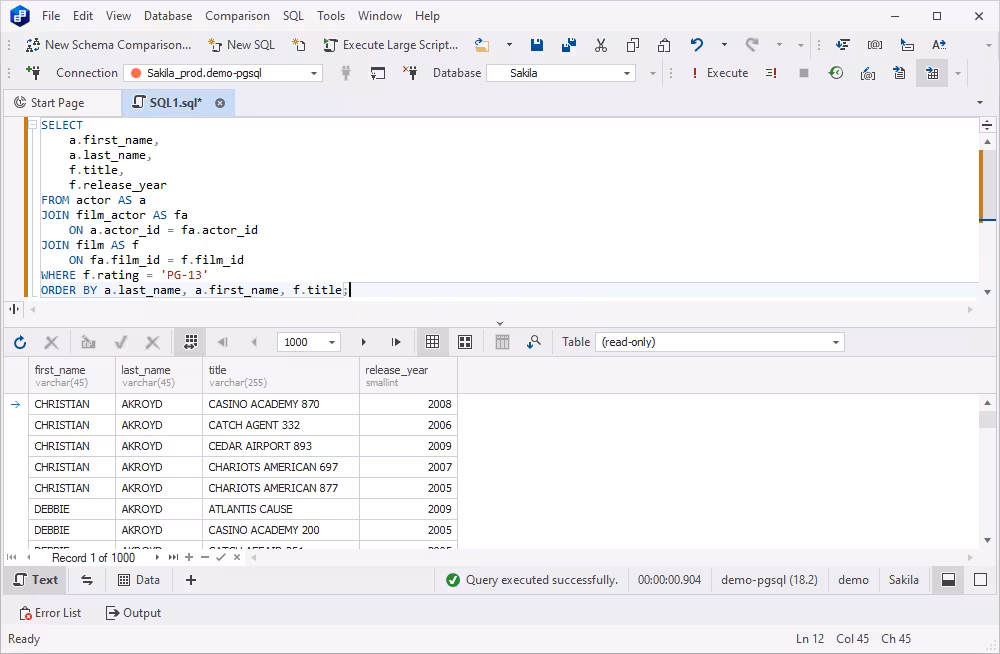Click the plus icon beside Data tab
This screenshot has width=1000, height=654.
[x=191, y=580]
